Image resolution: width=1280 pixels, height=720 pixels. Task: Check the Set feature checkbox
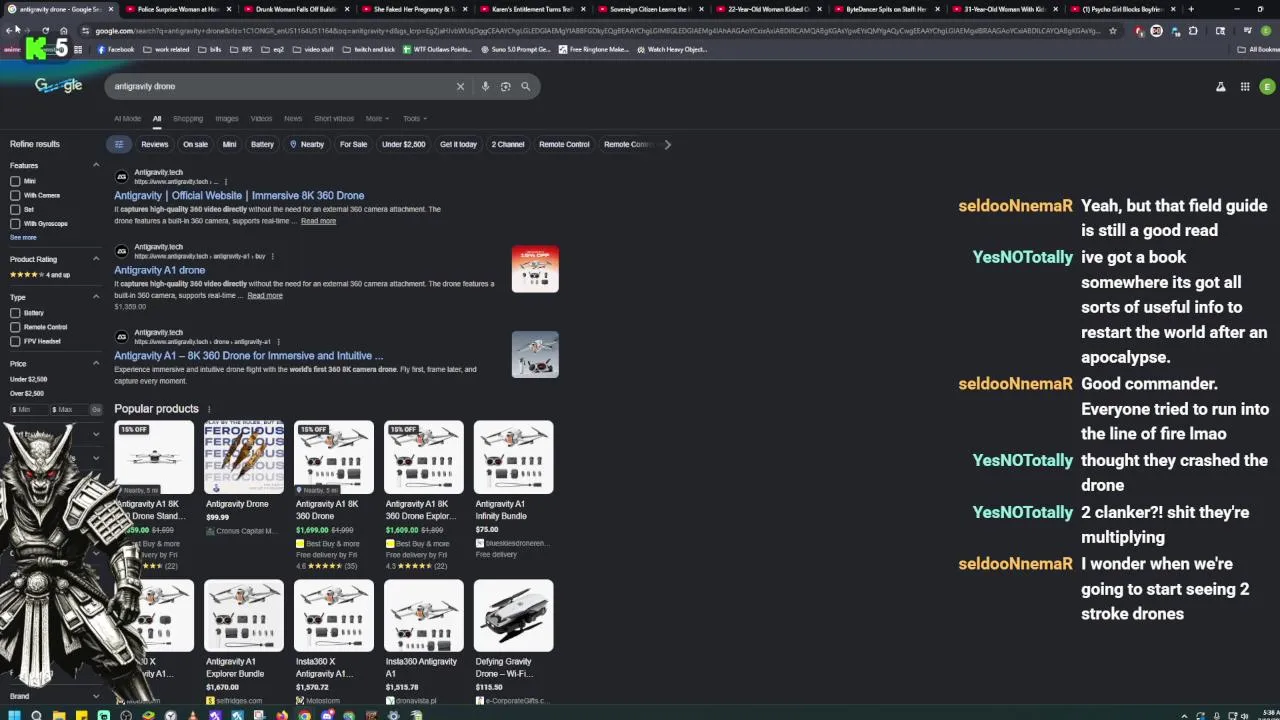pyautogui.click(x=15, y=209)
